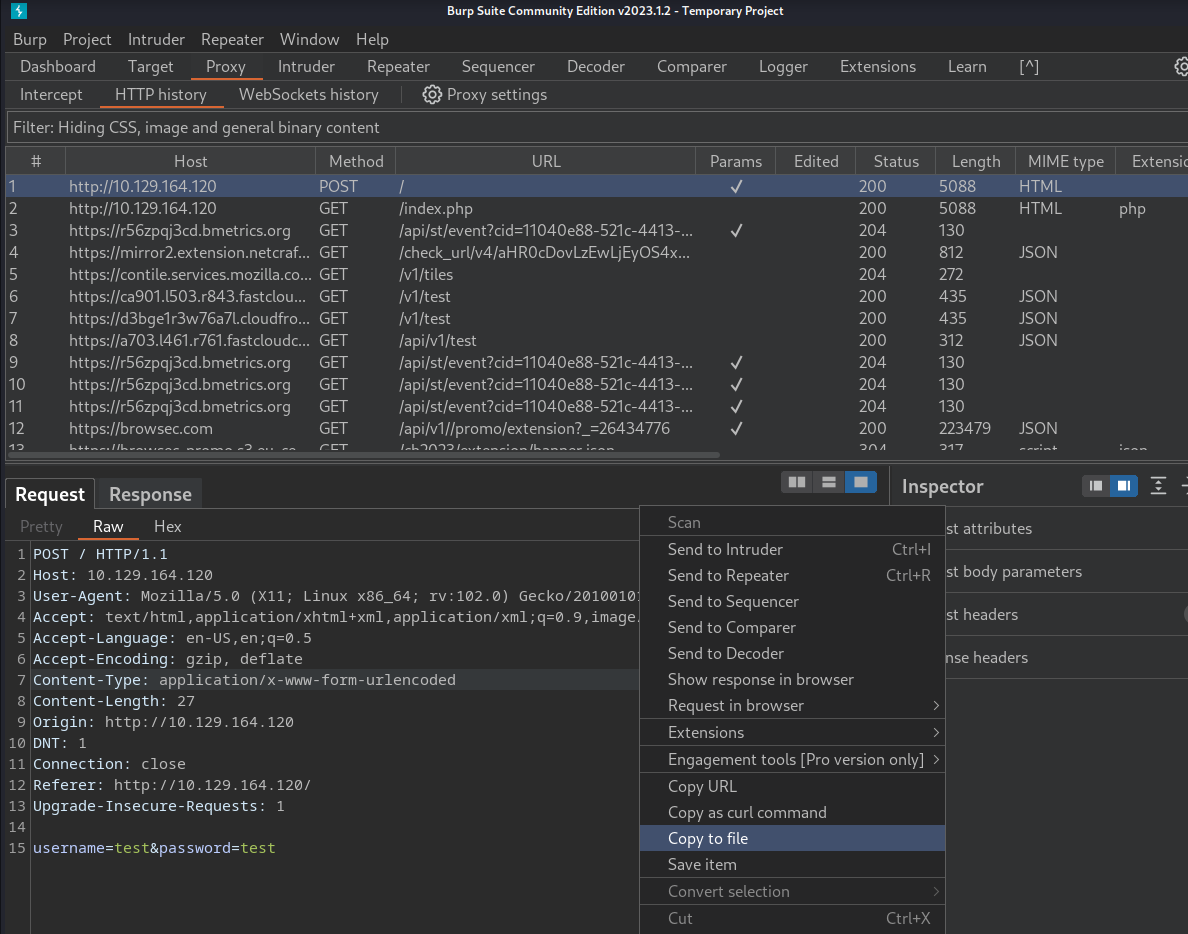The width and height of the screenshot is (1188, 934).
Task: Sort history by the URL column
Action: pyautogui.click(x=546, y=161)
